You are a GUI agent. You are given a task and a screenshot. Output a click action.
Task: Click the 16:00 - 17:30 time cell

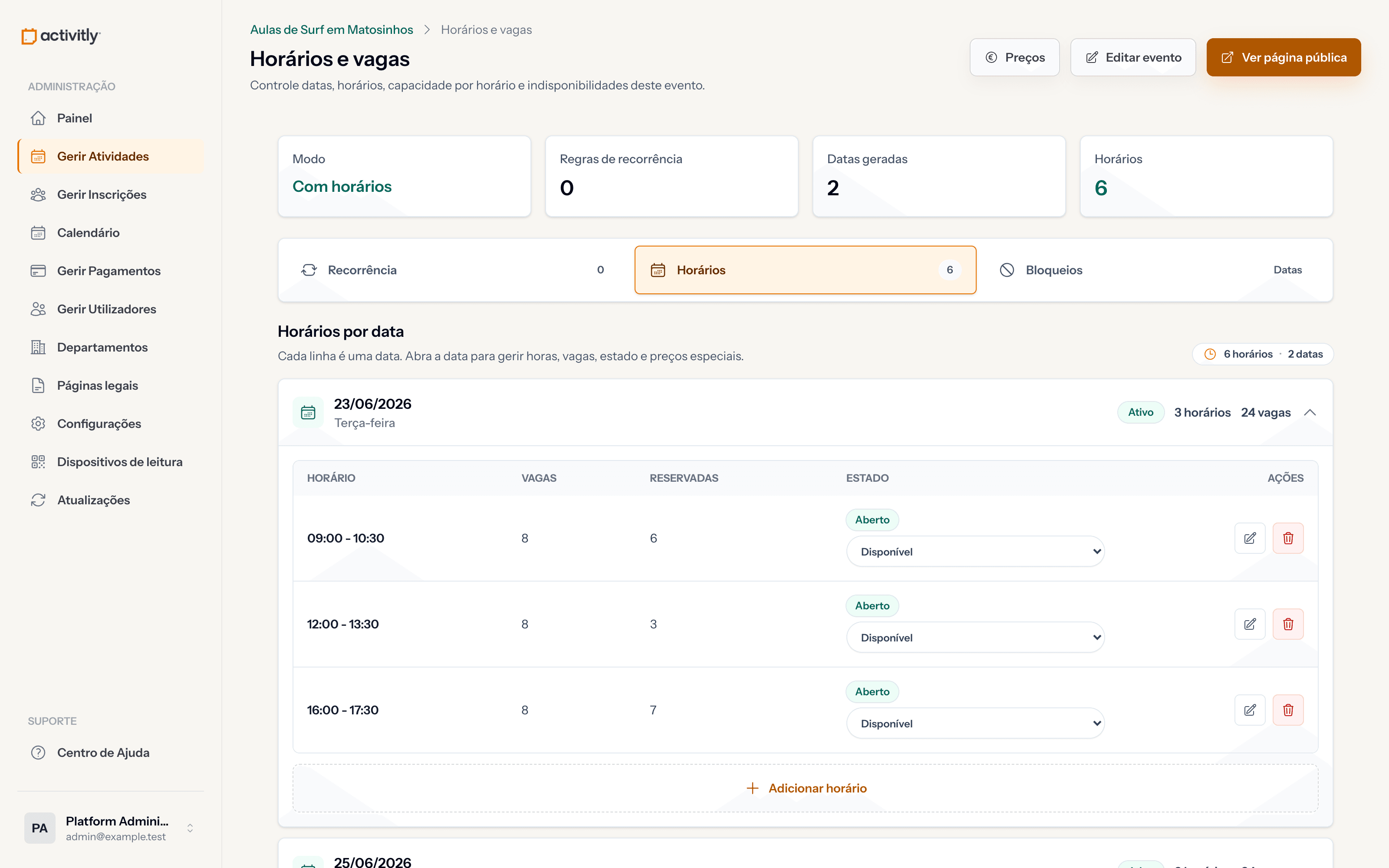[342, 710]
